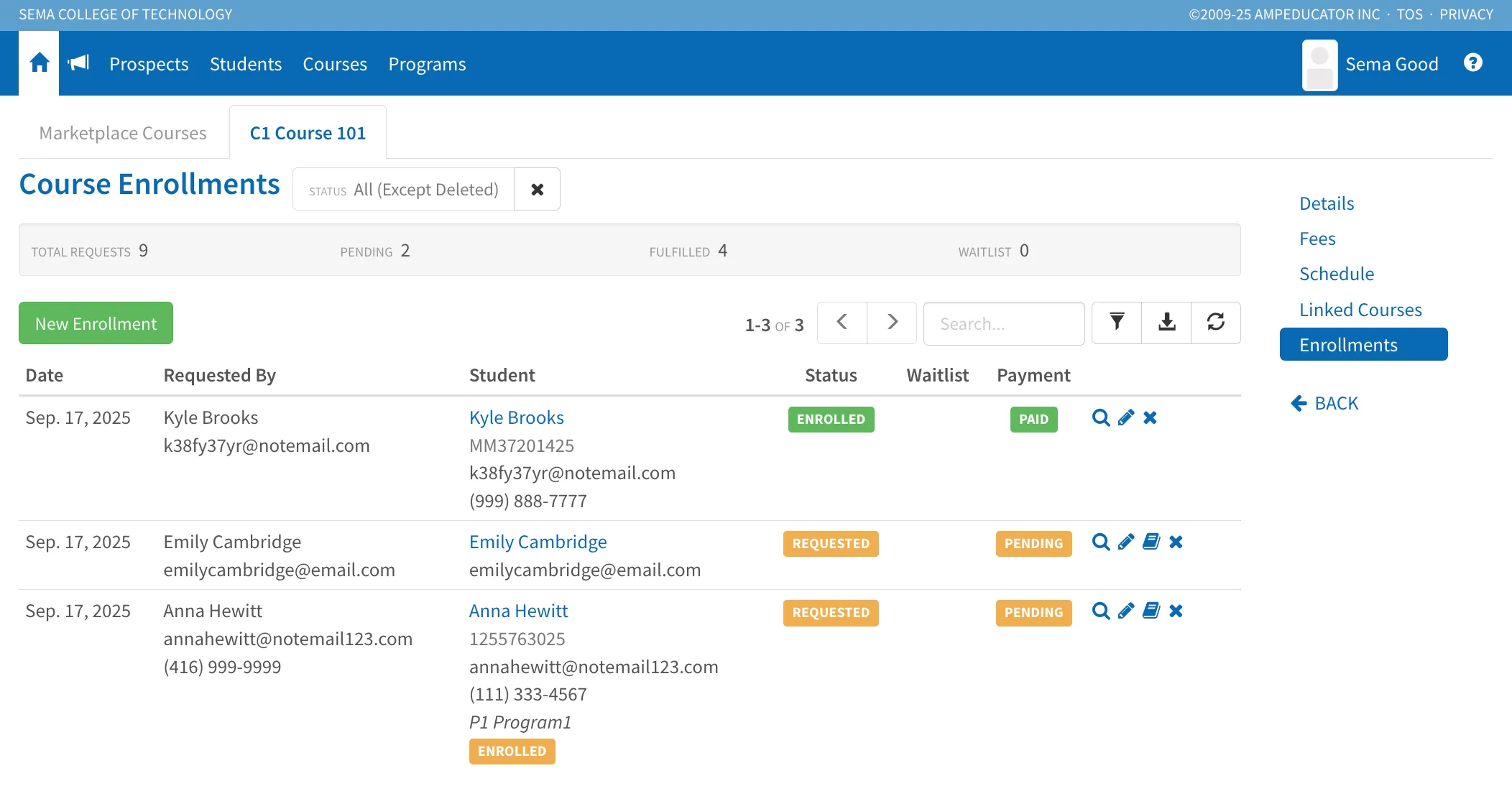Focus the Search input field

[1003, 323]
